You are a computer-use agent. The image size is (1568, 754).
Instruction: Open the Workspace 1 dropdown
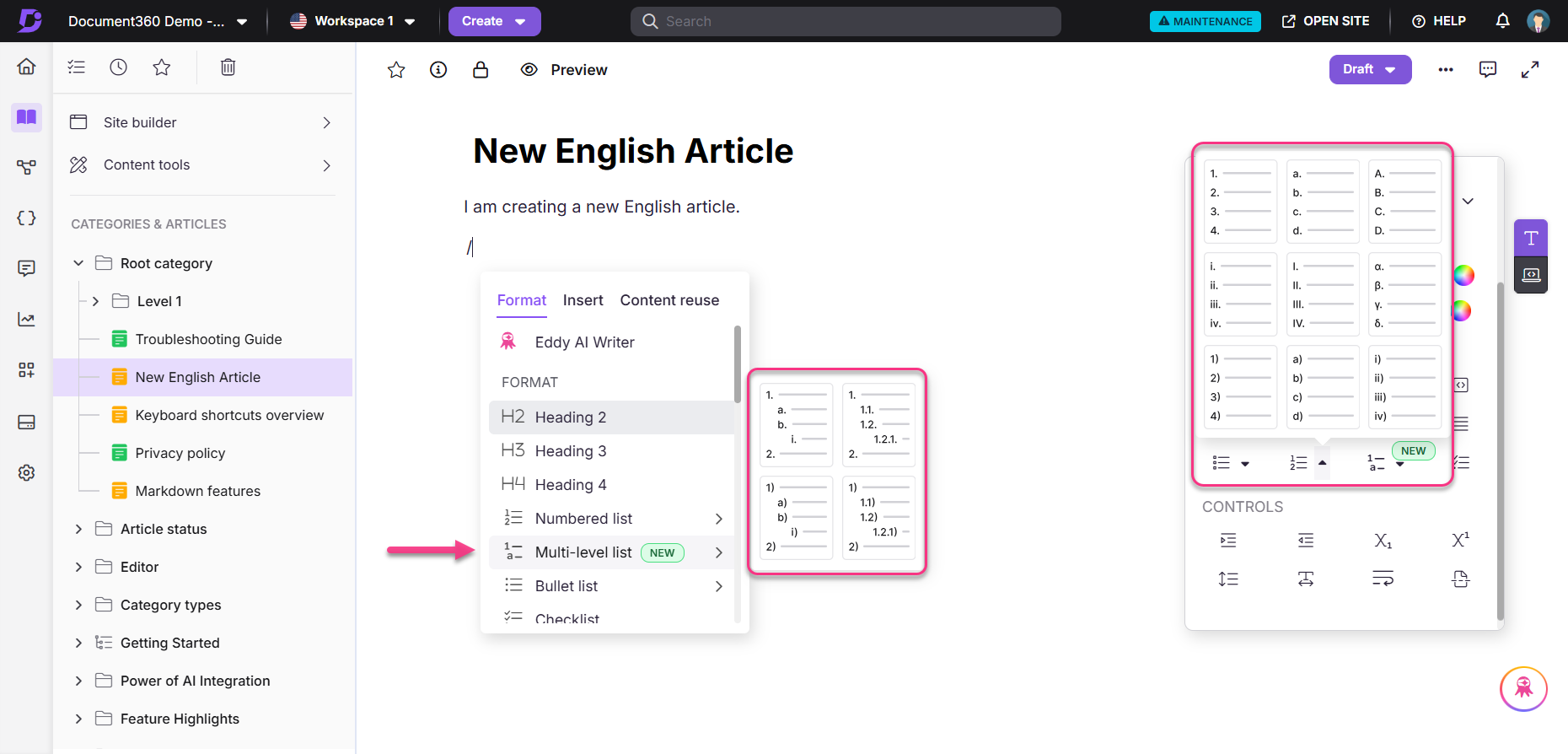coord(352,21)
